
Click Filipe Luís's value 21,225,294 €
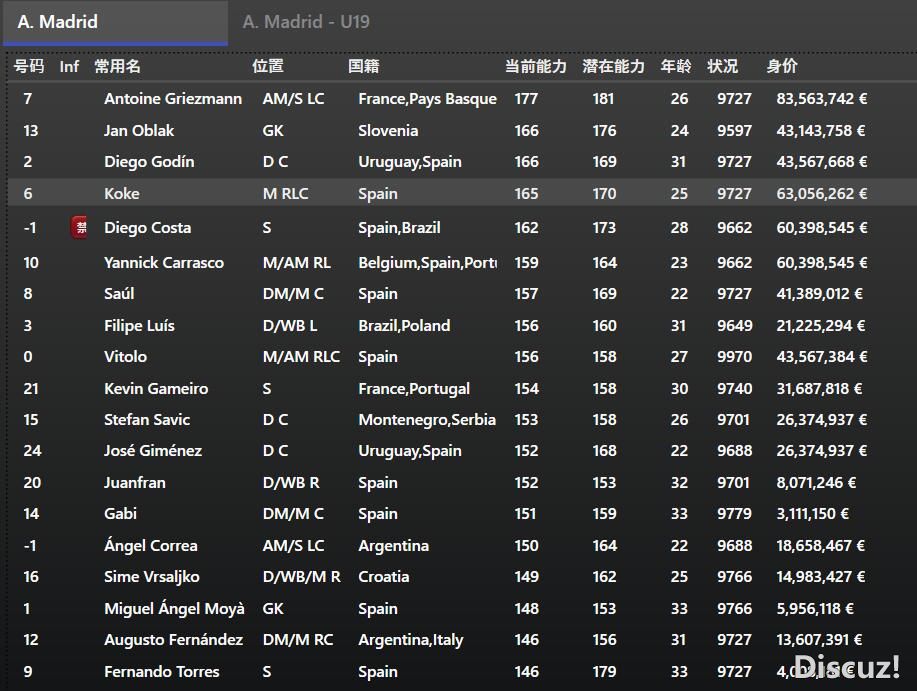pyautogui.click(x=821, y=326)
